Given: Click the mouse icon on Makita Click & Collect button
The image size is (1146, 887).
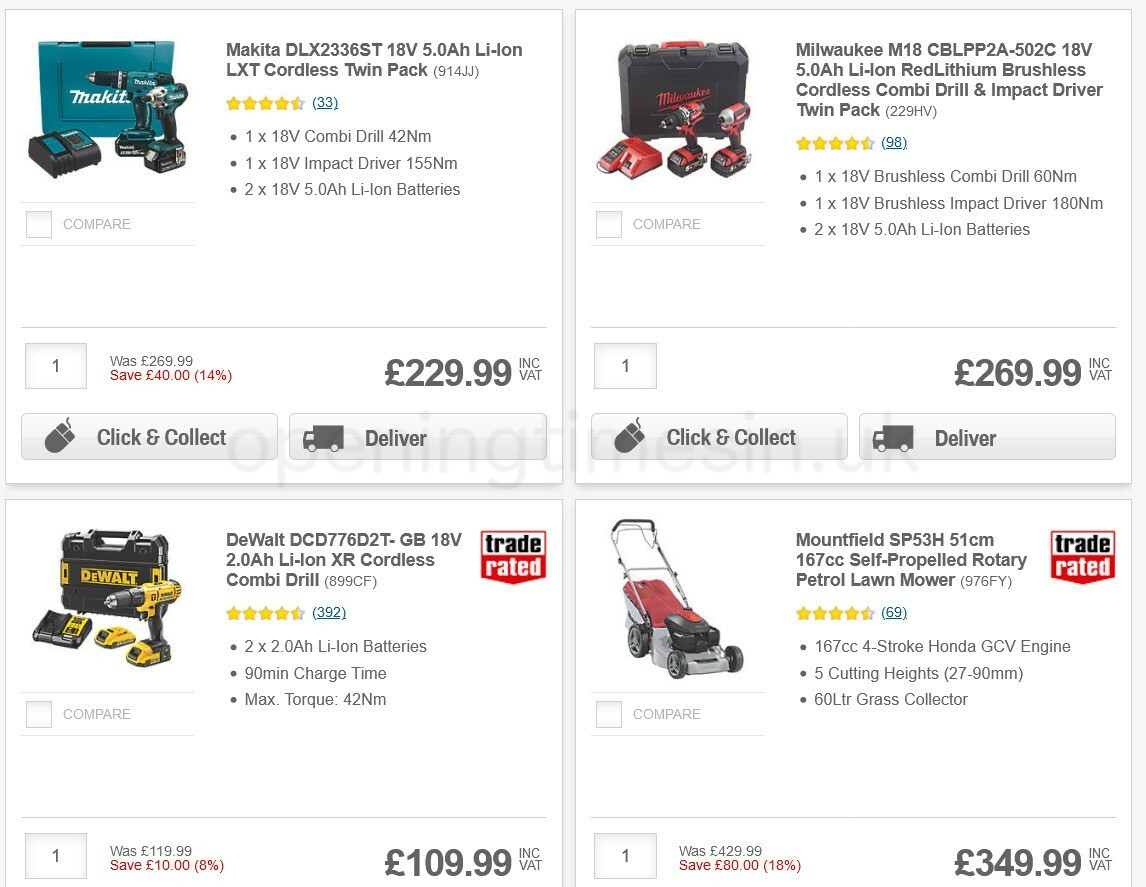Looking at the screenshot, I should [x=60, y=436].
